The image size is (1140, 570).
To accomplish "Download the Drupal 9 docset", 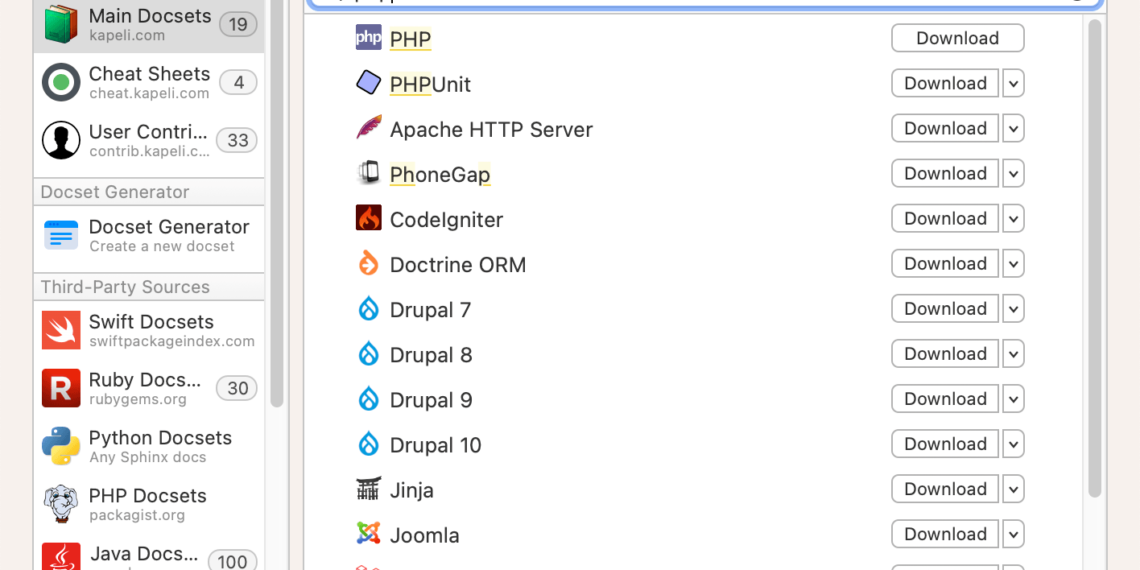I will click(x=945, y=398).
